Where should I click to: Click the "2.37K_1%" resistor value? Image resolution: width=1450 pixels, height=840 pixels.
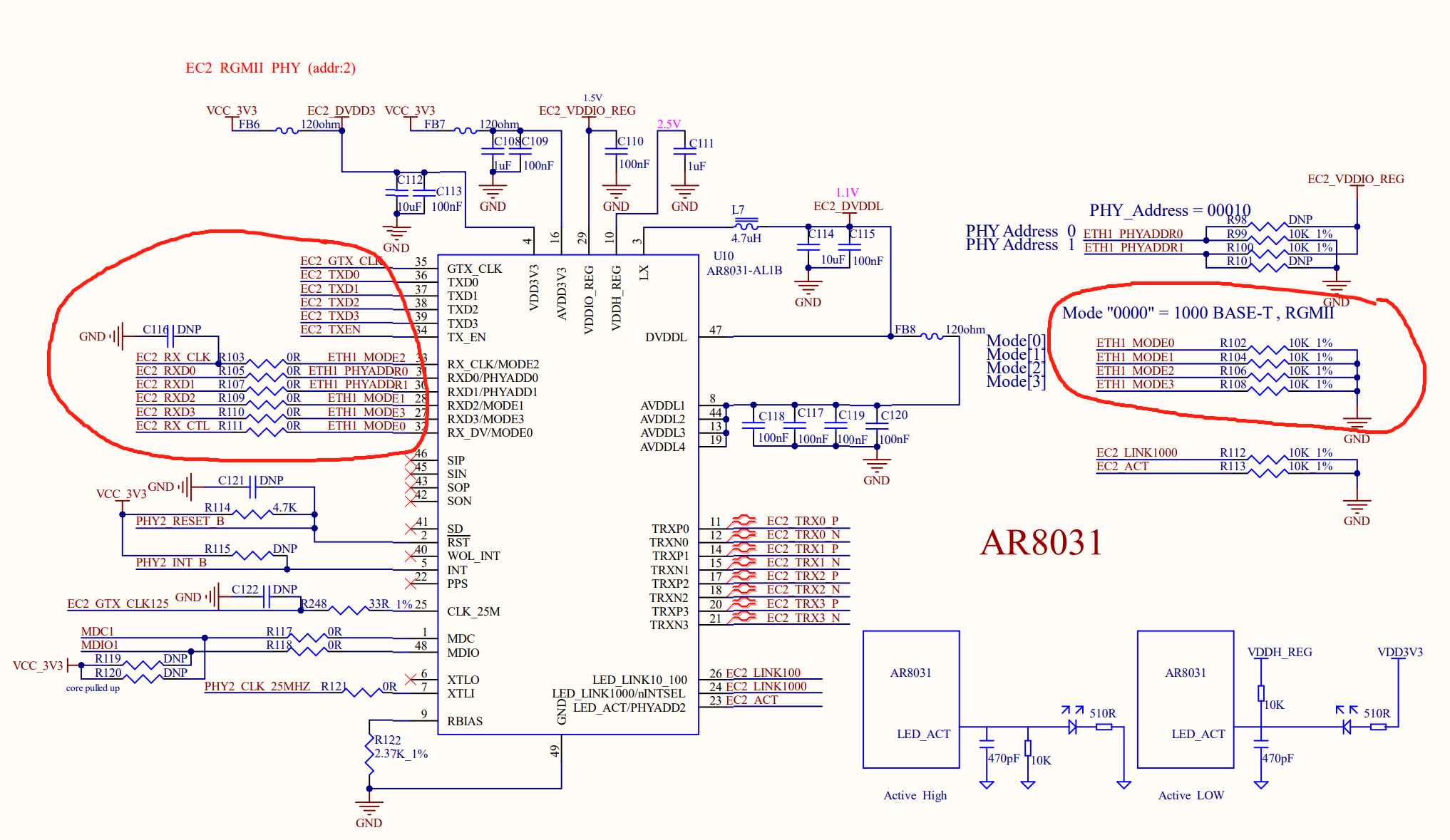[401, 754]
